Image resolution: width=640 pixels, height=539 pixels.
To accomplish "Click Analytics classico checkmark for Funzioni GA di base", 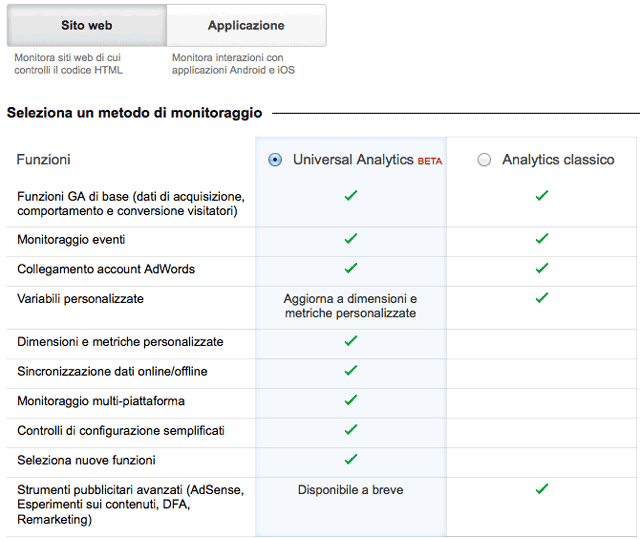I will tap(542, 195).
